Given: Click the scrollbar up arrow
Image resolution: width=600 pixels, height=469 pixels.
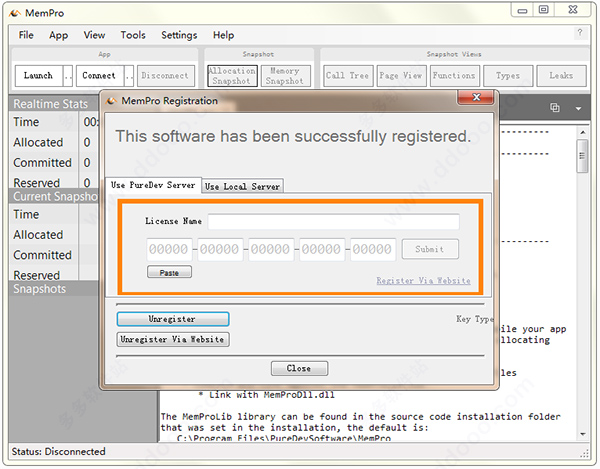Looking at the screenshot, I should (x=582, y=132).
